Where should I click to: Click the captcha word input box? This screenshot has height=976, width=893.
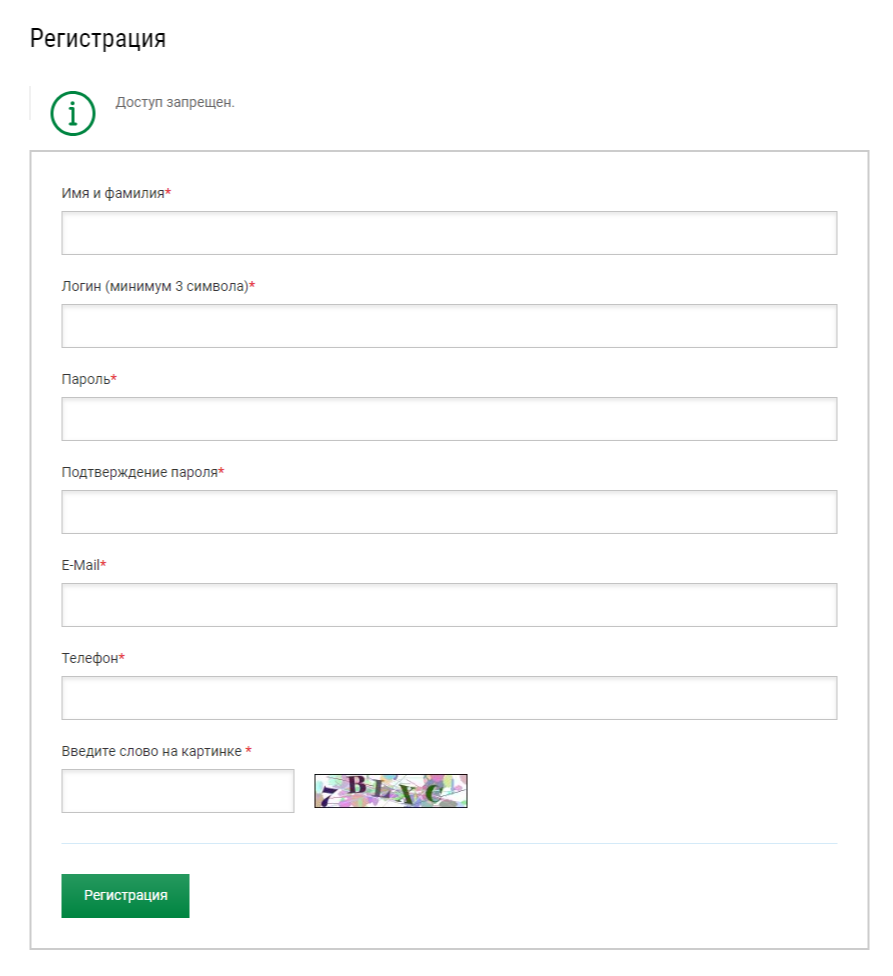(177, 791)
